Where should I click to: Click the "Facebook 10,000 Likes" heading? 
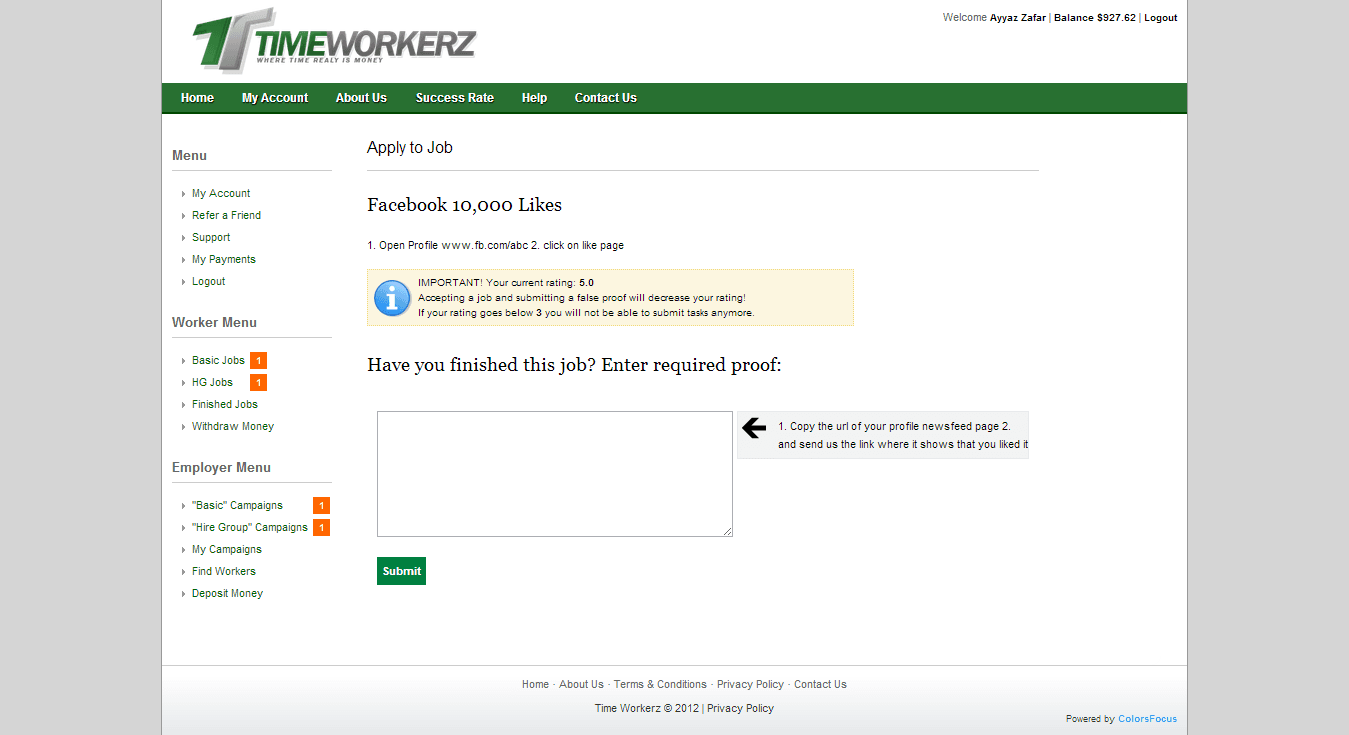(464, 205)
